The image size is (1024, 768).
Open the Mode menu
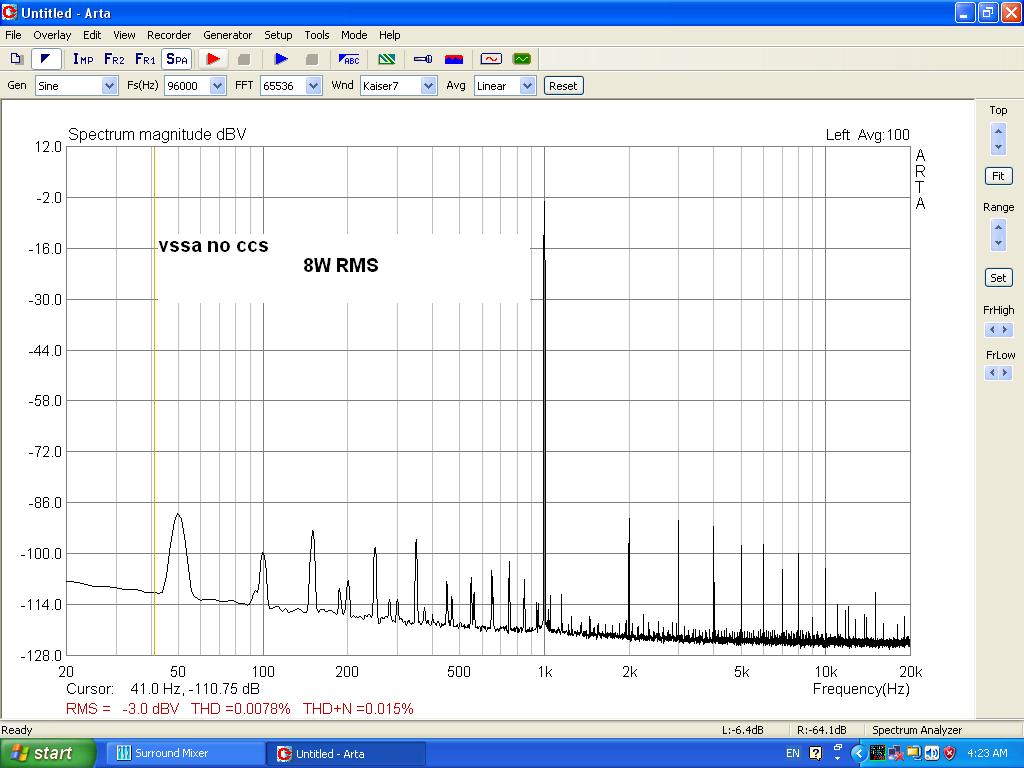pos(354,35)
